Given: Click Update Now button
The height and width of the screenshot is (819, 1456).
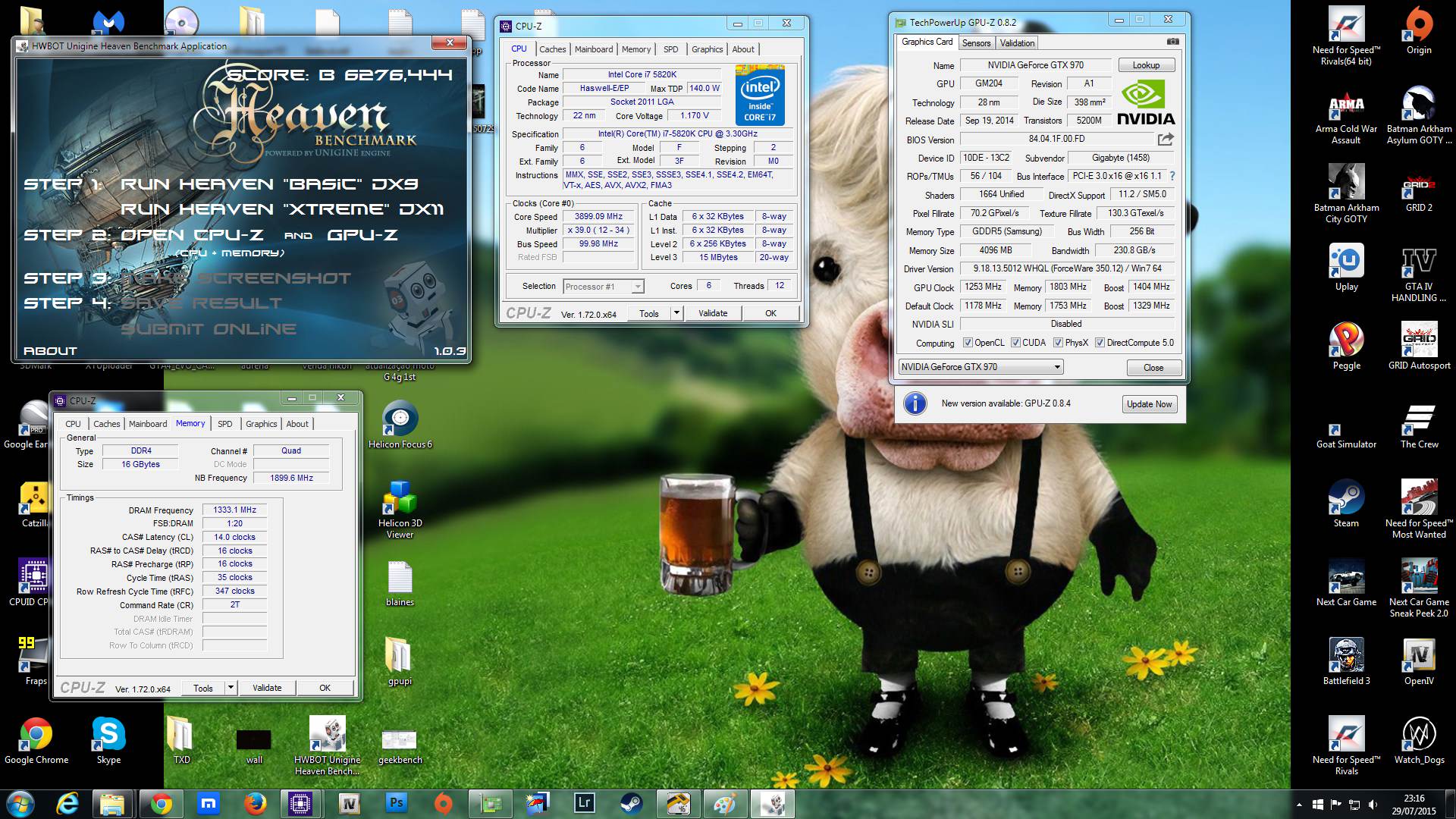Looking at the screenshot, I should 1149,404.
